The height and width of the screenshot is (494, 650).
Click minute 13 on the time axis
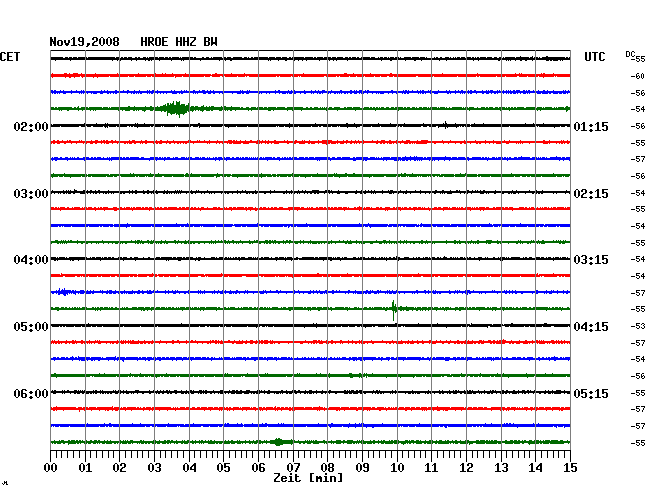click(x=501, y=467)
